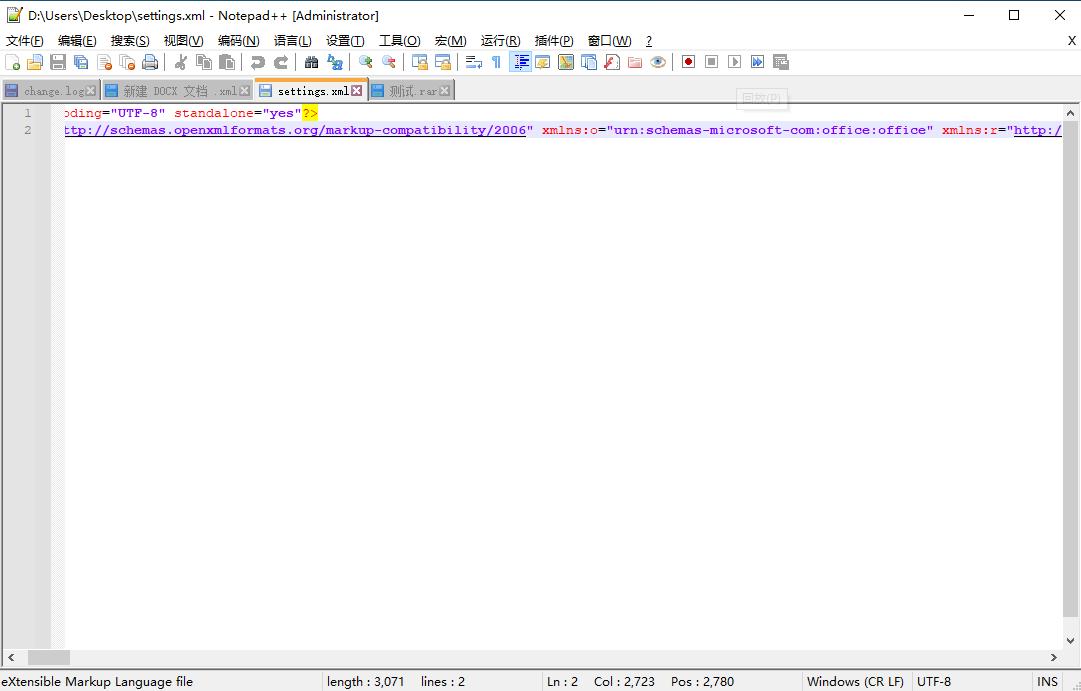Screen dimensions: 1081x691
Task: Click the Zoom In magnifier icon
Action: 366,62
